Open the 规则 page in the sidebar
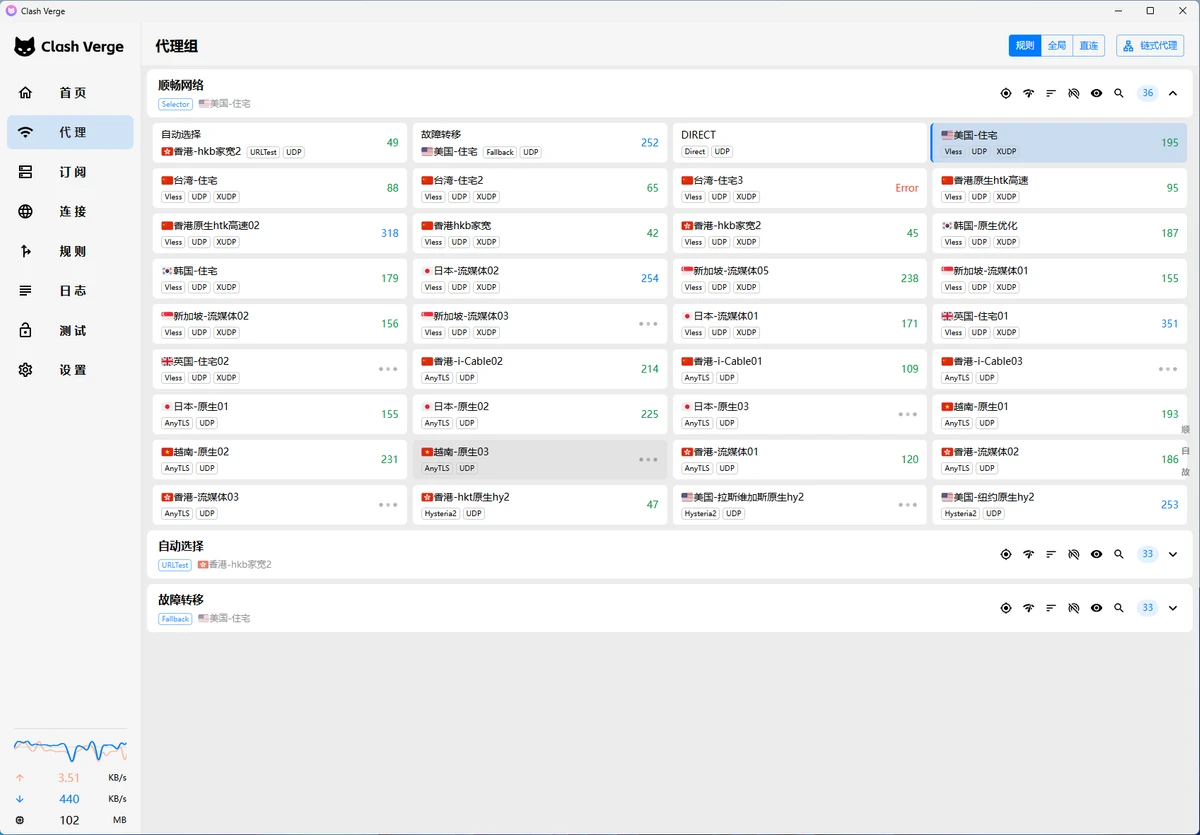Viewport: 1200px width, 835px height. (x=70, y=251)
